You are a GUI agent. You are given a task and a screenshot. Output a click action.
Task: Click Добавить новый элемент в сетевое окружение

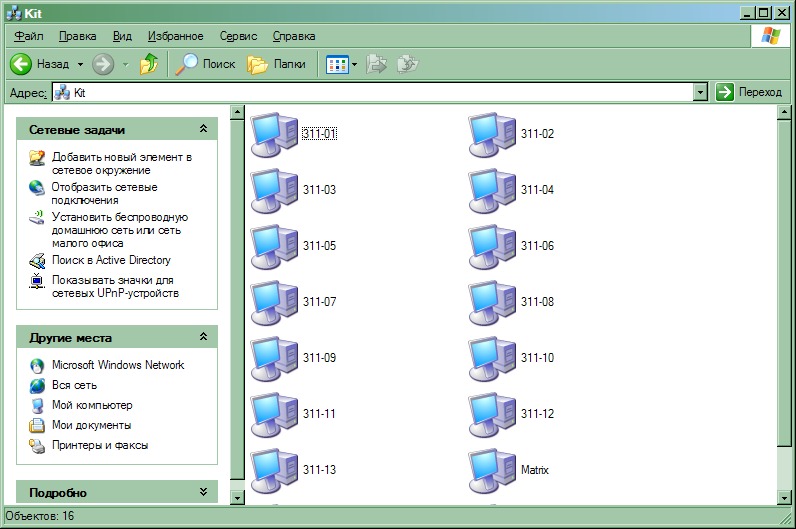click(122, 163)
